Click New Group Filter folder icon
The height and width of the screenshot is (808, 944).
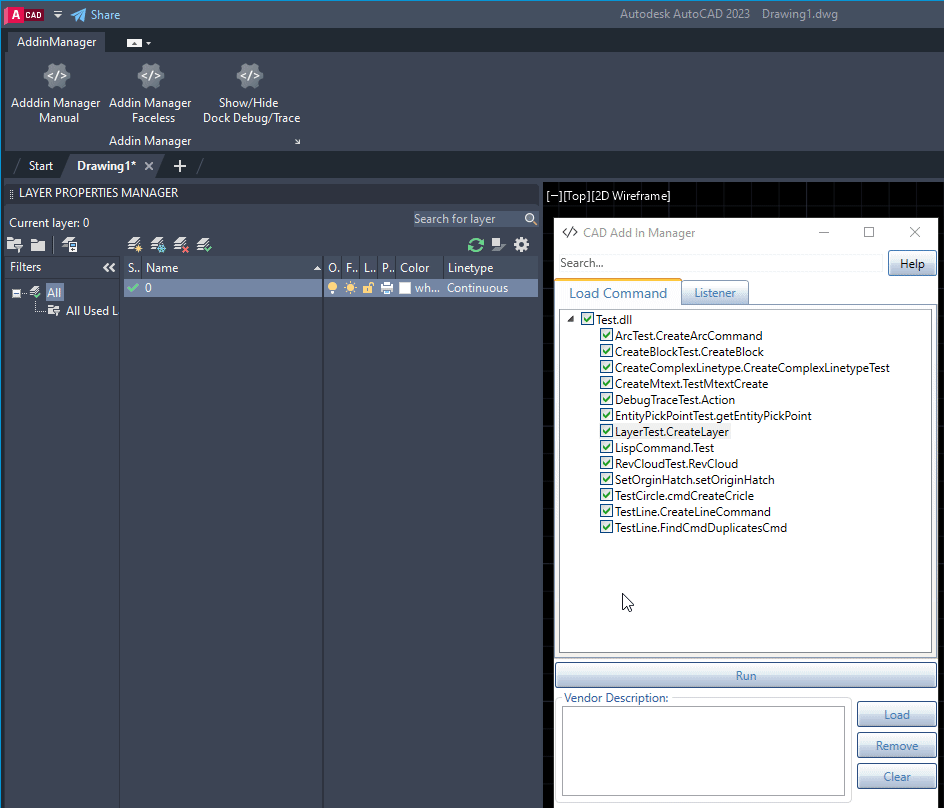38,245
